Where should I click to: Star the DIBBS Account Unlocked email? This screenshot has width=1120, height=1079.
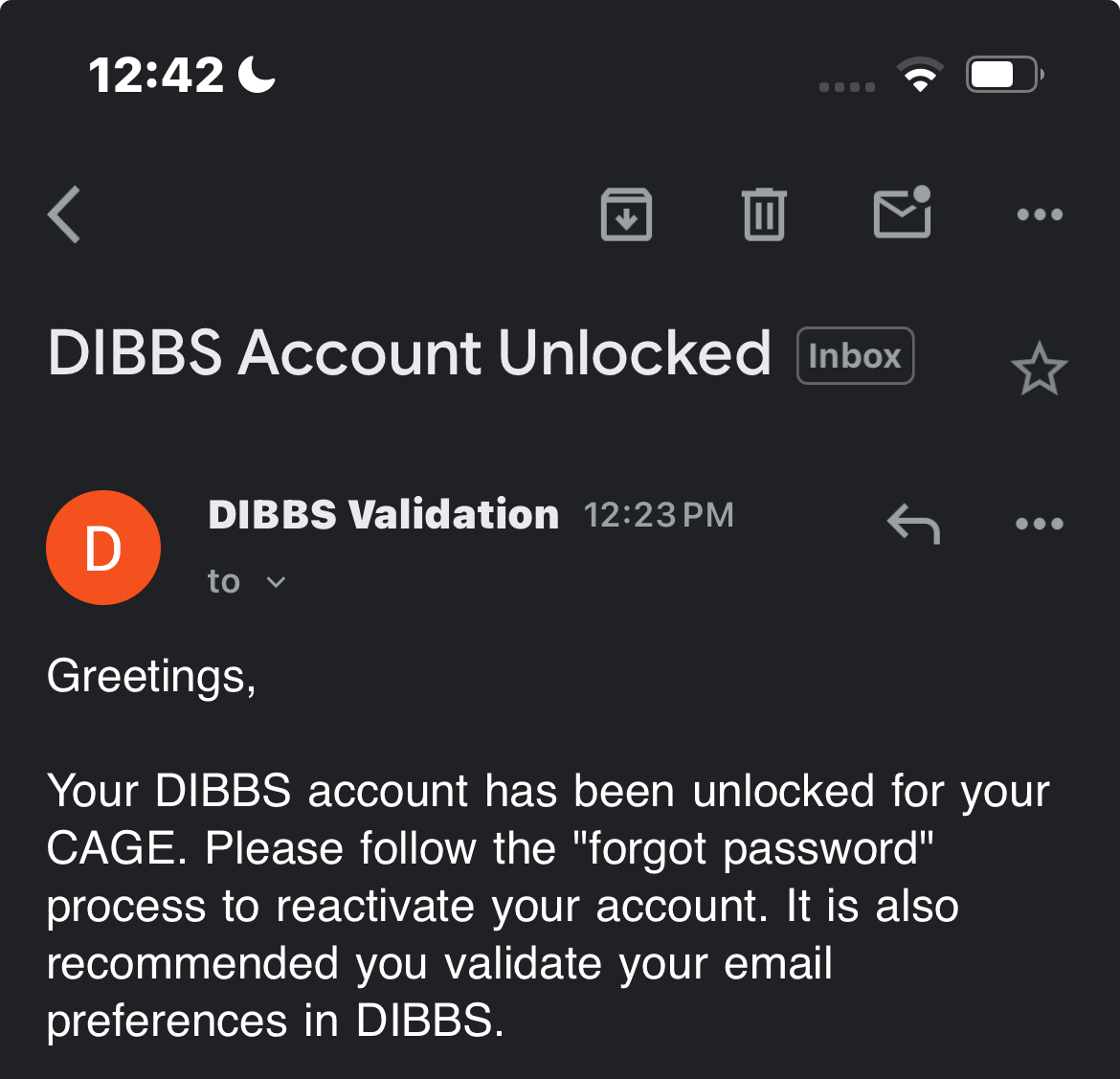click(x=1041, y=368)
